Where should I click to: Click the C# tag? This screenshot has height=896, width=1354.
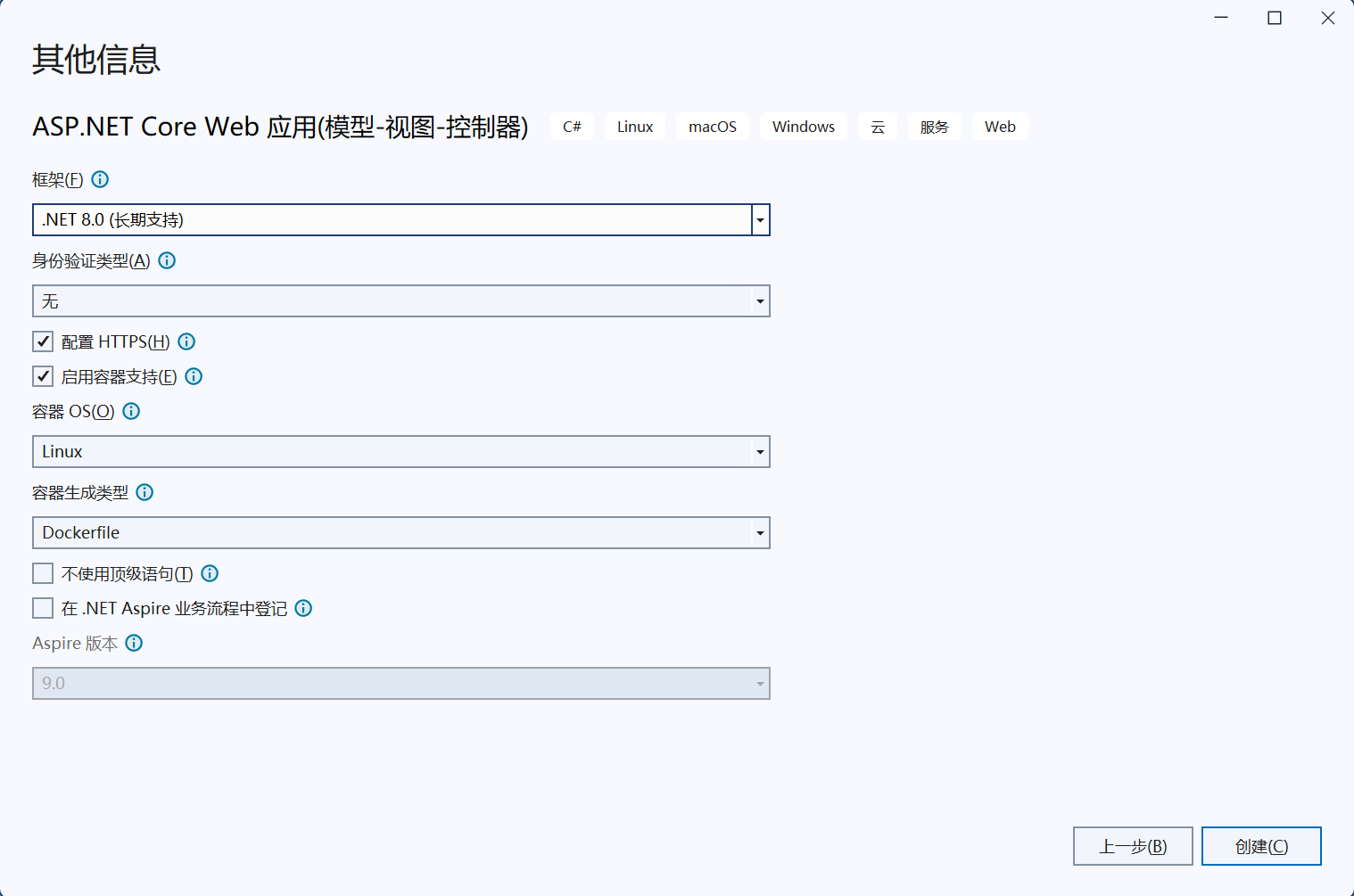coord(572,127)
